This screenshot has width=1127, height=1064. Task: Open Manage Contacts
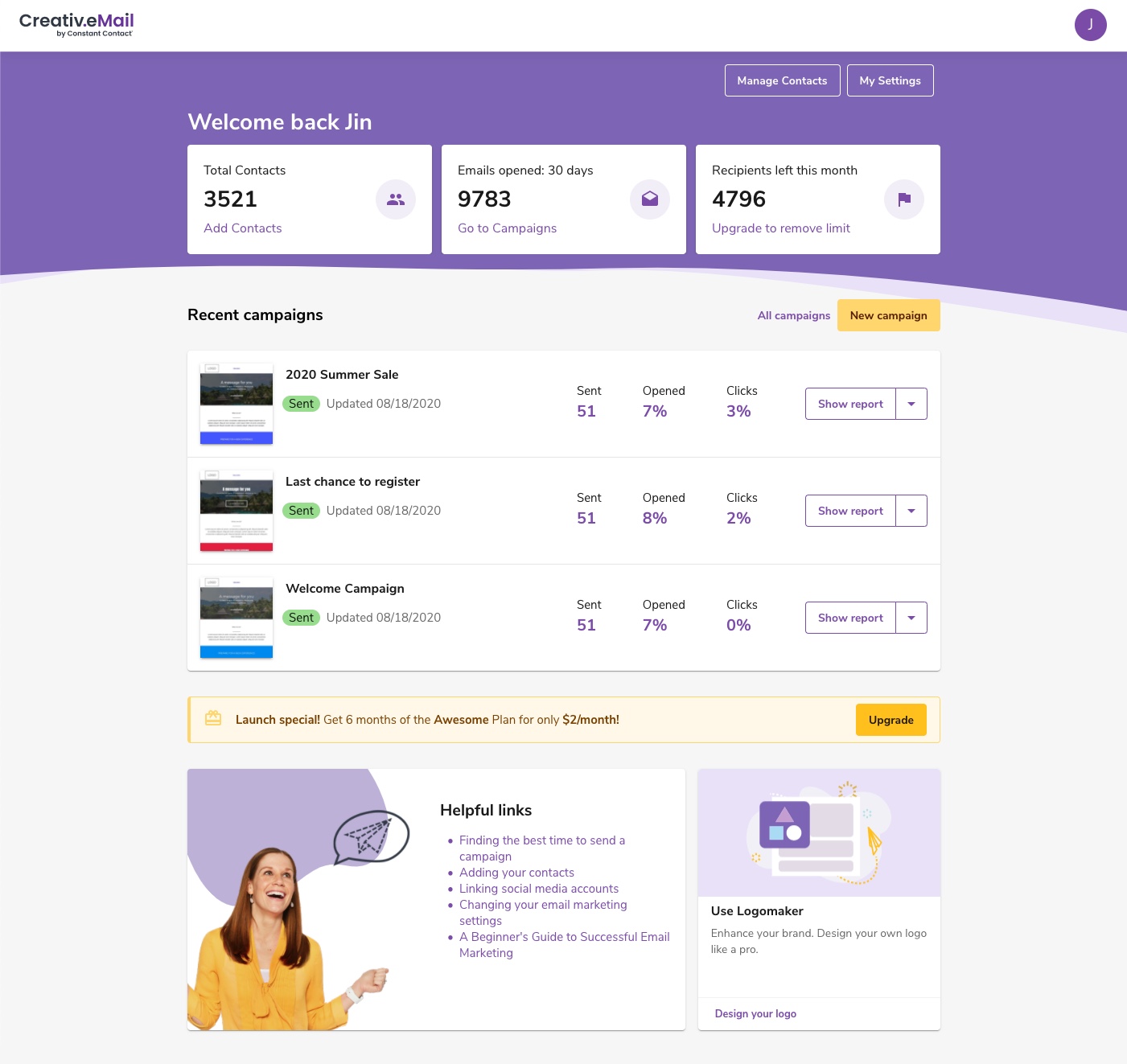coord(781,80)
